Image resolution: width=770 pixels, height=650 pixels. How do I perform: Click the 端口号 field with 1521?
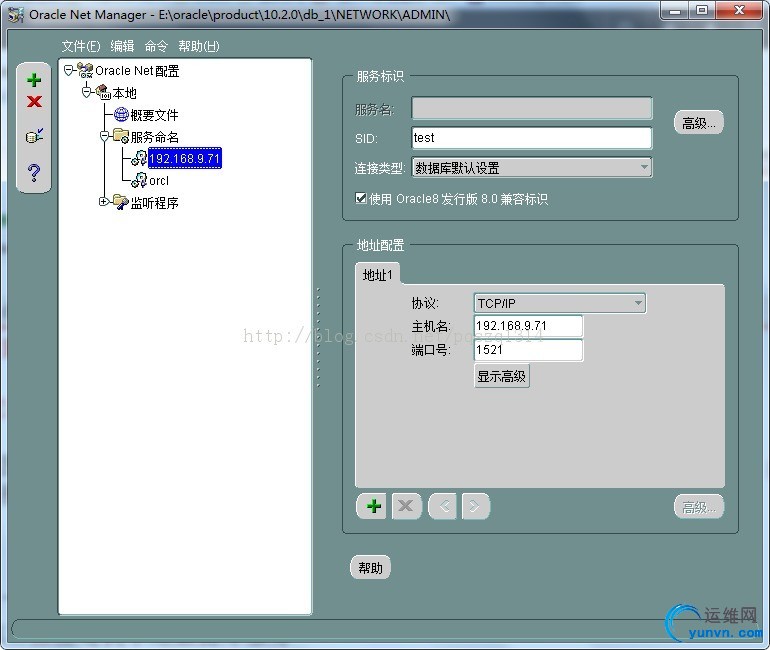pos(528,350)
